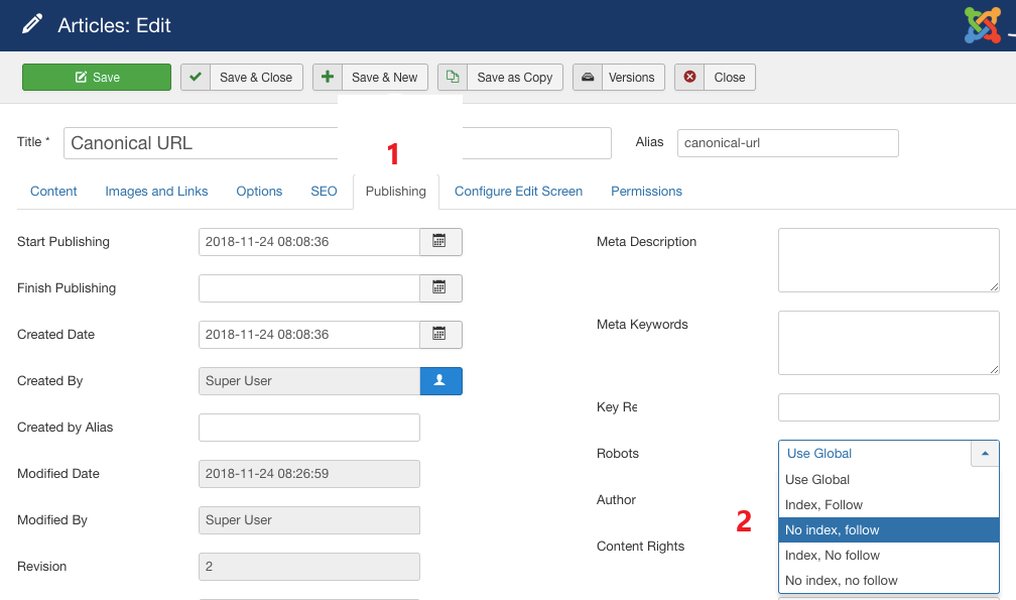The image size is (1016, 600).
Task: Click the Created By Super User field
Action: tap(309, 381)
